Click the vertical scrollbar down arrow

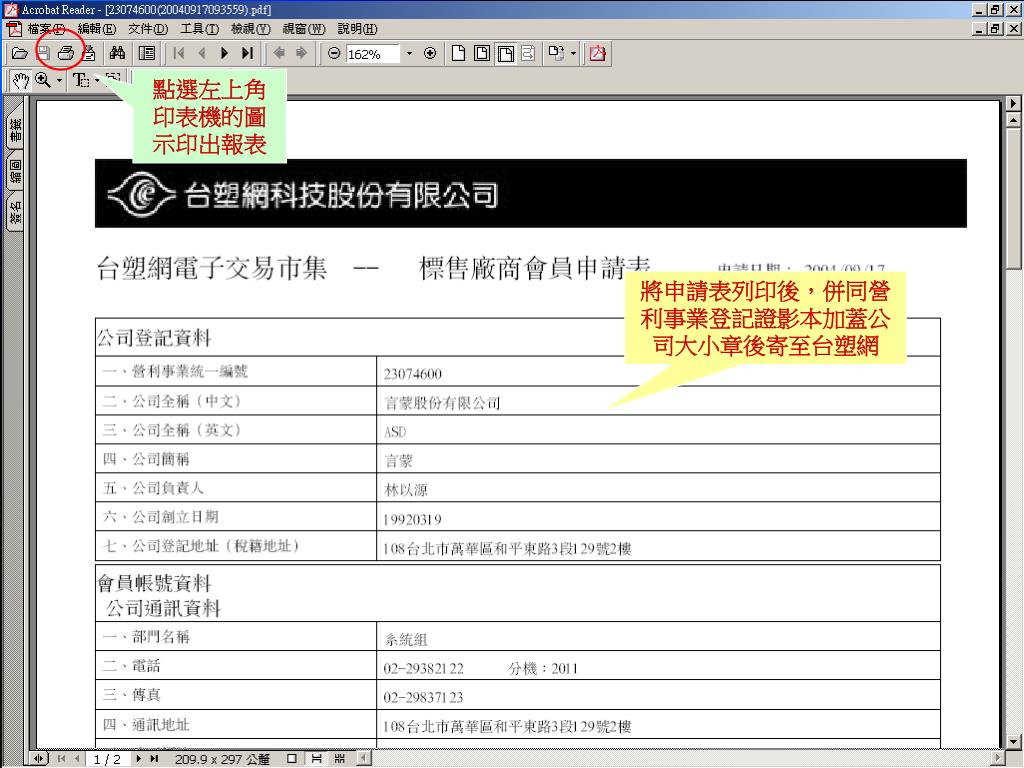(x=1013, y=741)
